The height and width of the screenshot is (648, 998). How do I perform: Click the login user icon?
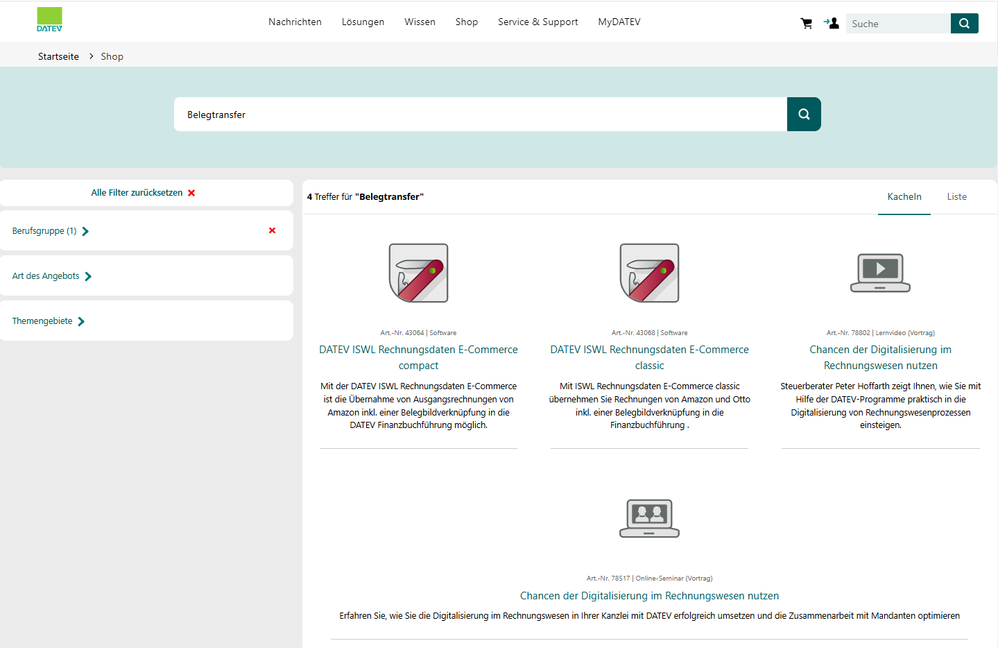(831, 23)
